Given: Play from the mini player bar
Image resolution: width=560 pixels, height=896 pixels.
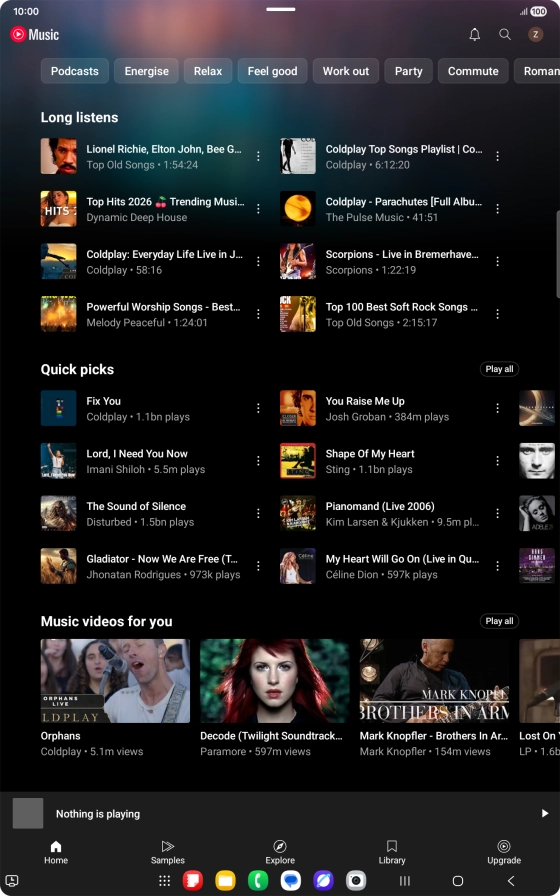Looking at the screenshot, I should coord(545,813).
